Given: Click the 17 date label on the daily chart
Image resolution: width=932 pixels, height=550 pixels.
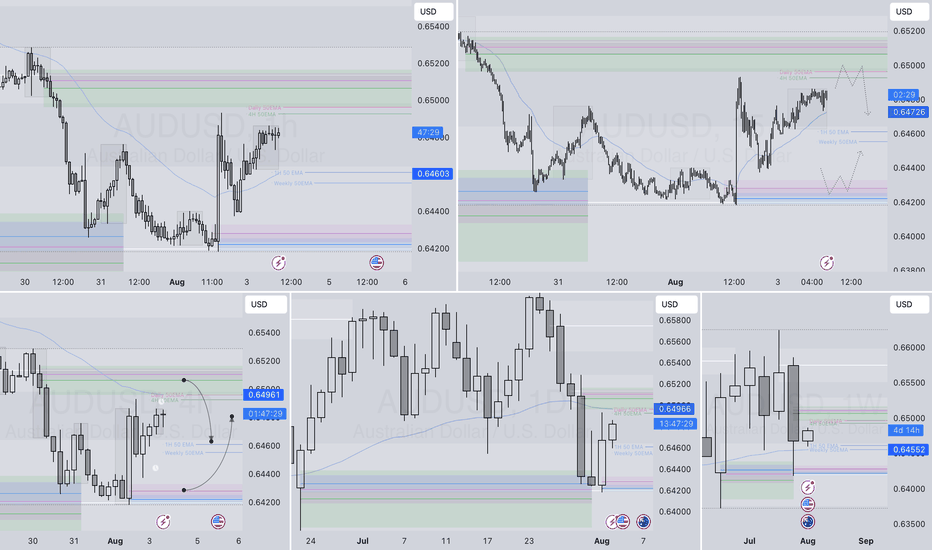Looking at the screenshot, I should click(x=487, y=540).
